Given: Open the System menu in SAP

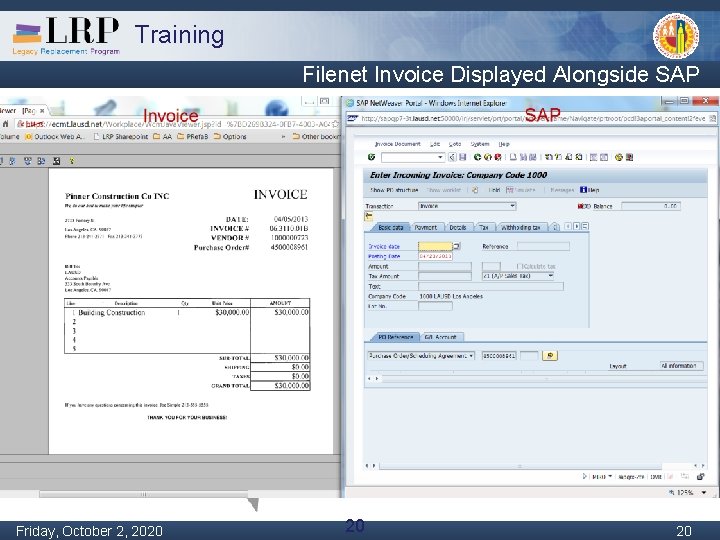Looking at the screenshot, I should pyautogui.click(x=480, y=144).
